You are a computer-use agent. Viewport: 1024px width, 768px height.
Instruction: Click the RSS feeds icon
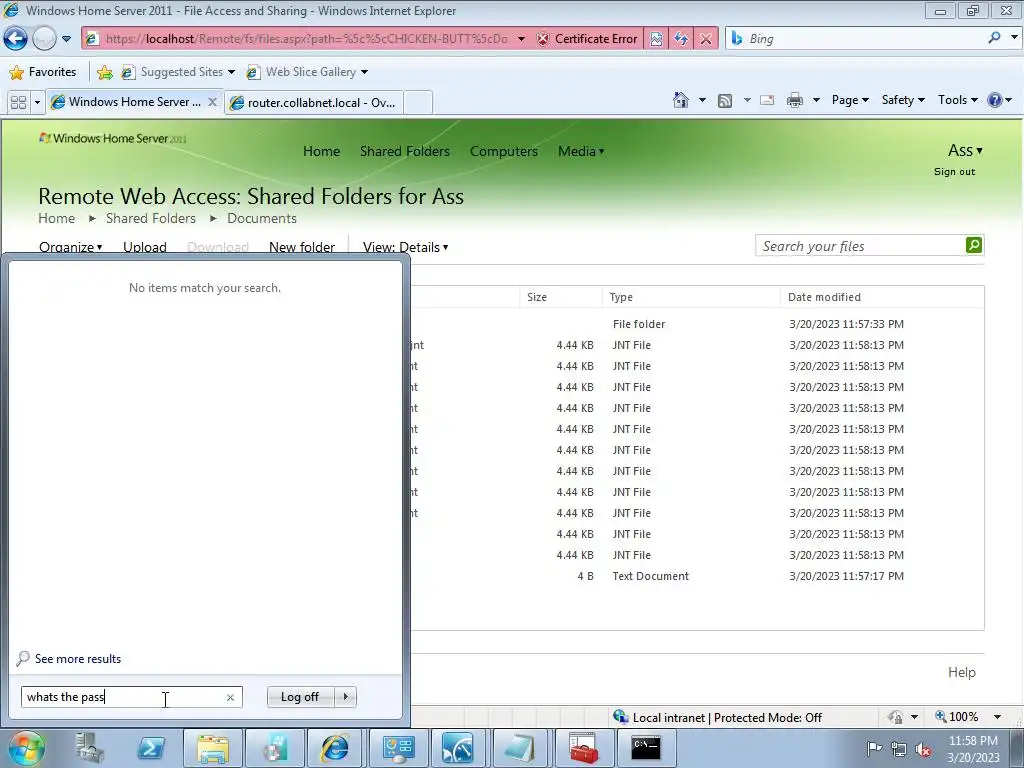tap(725, 100)
